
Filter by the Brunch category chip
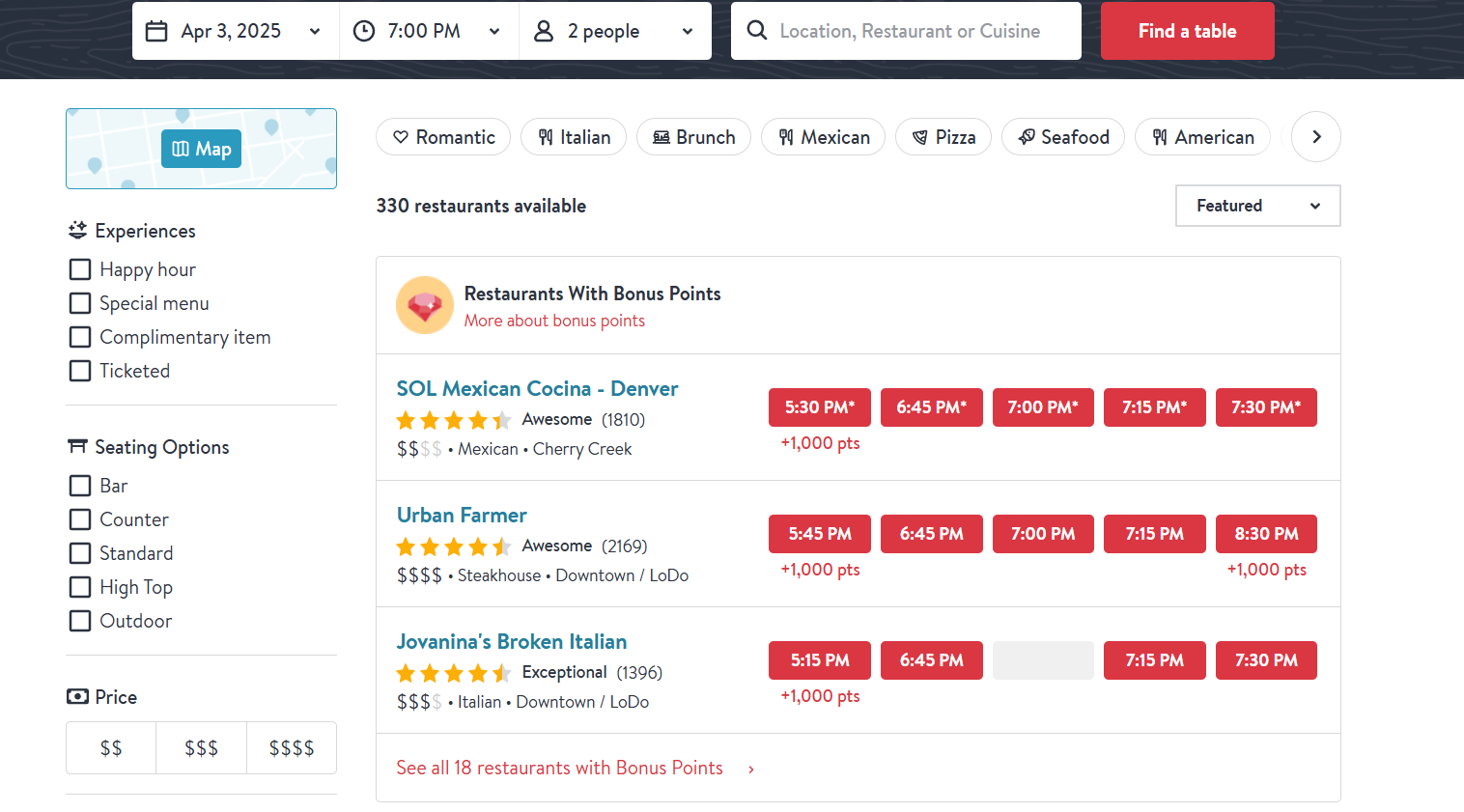tap(693, 137)
